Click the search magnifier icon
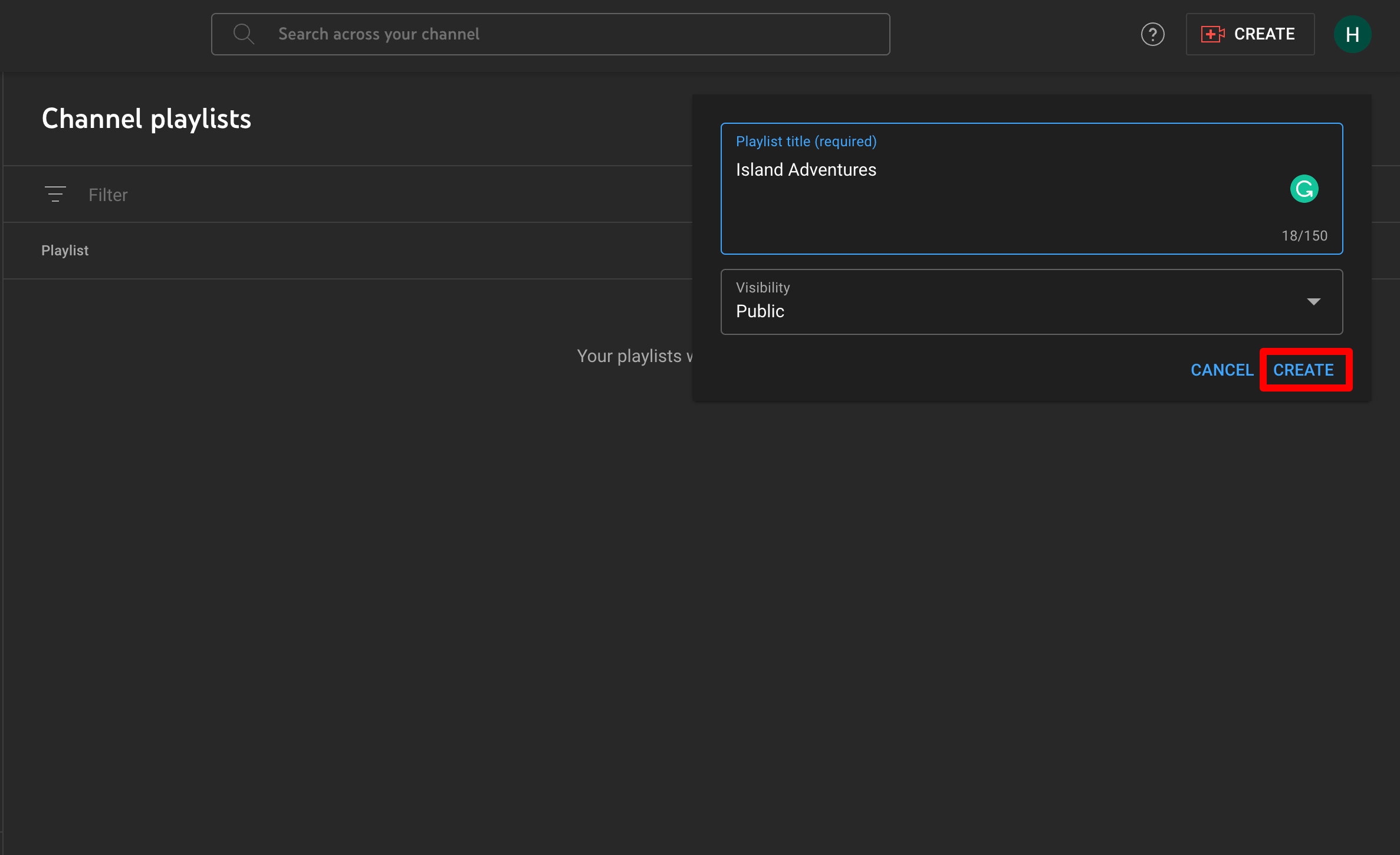Image resolution: width=1400 pixels, height=855 pixels. pyautogui.click(x=244, y=34)
